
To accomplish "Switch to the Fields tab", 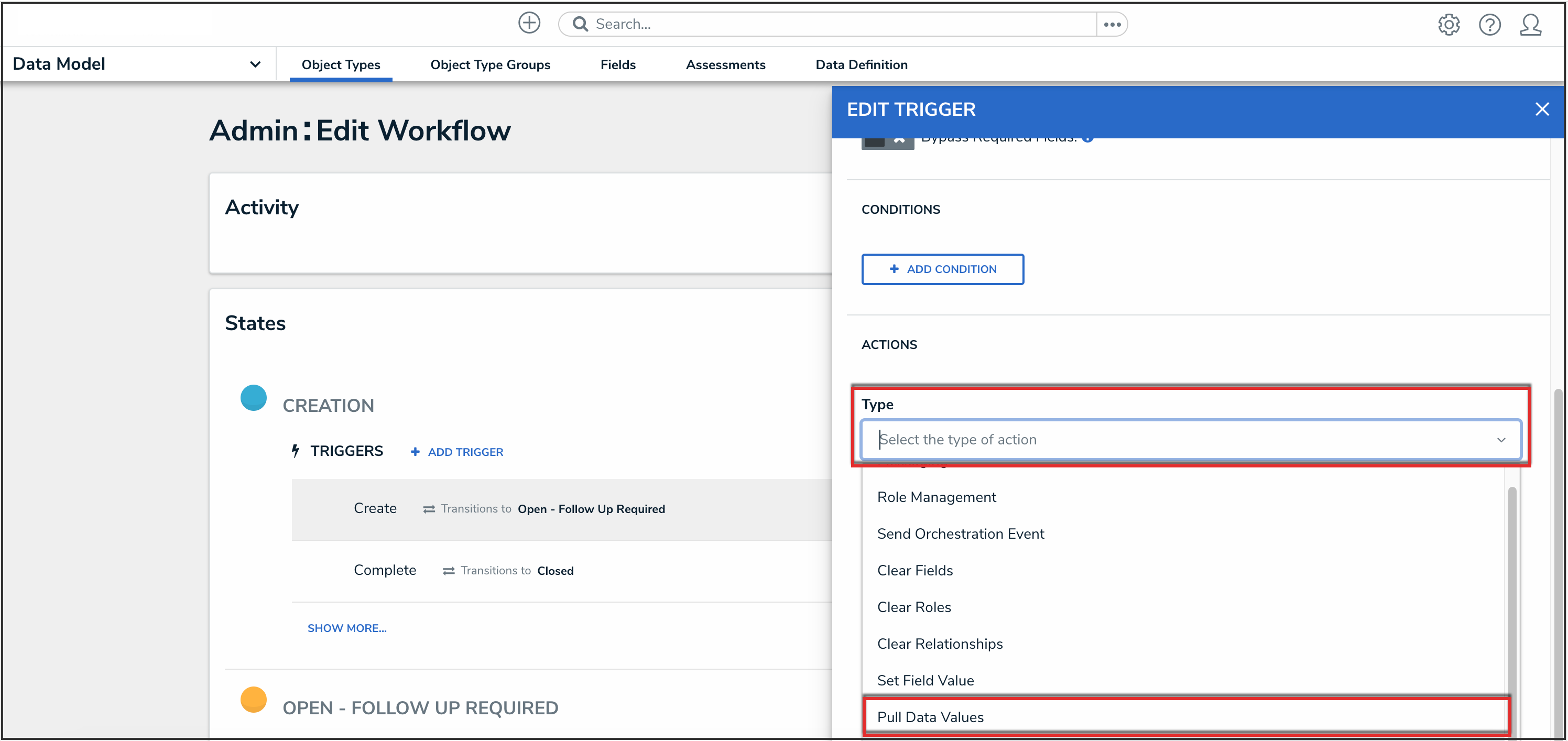I will coord(617,64).
